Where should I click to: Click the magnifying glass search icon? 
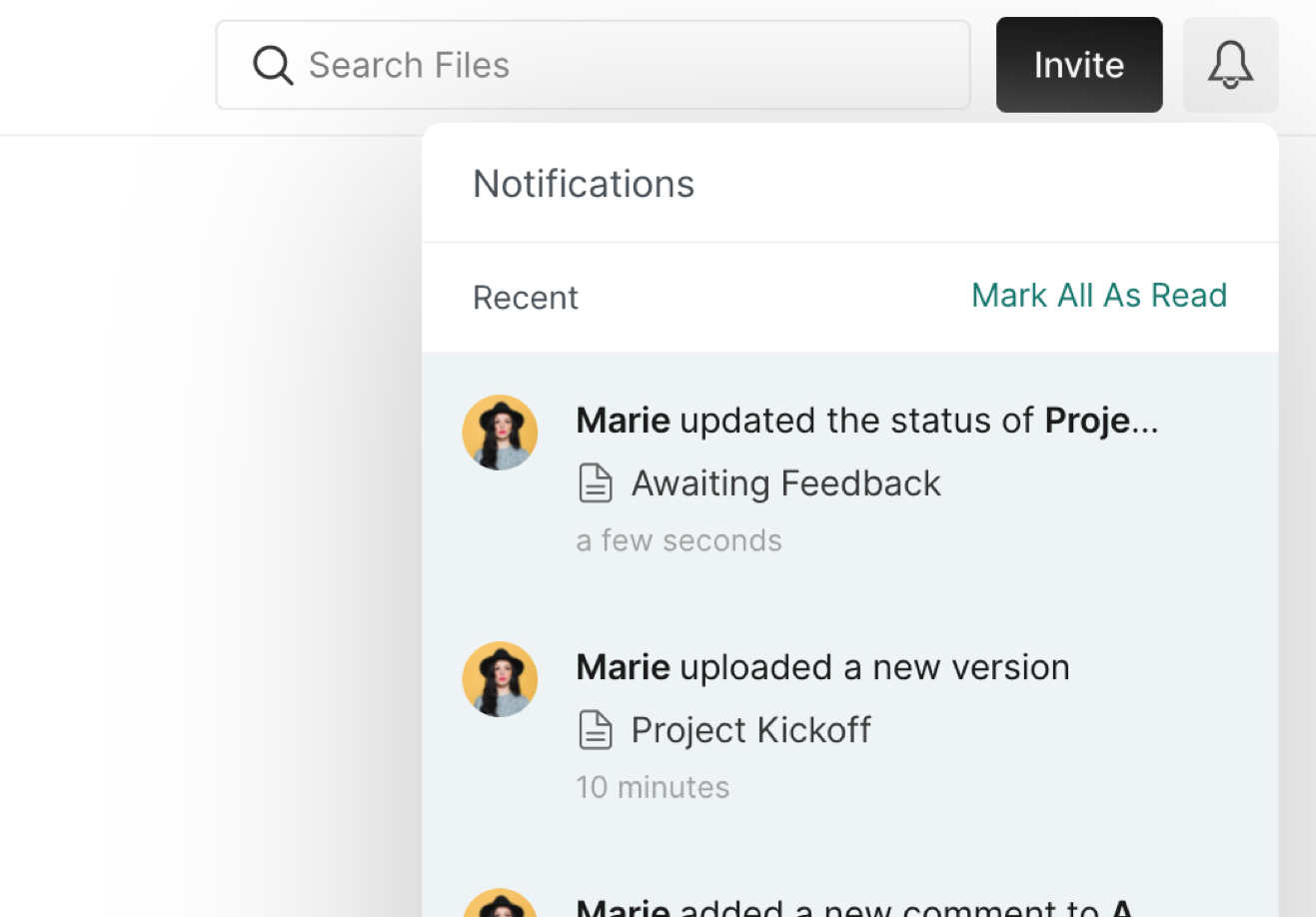point(272,66)
